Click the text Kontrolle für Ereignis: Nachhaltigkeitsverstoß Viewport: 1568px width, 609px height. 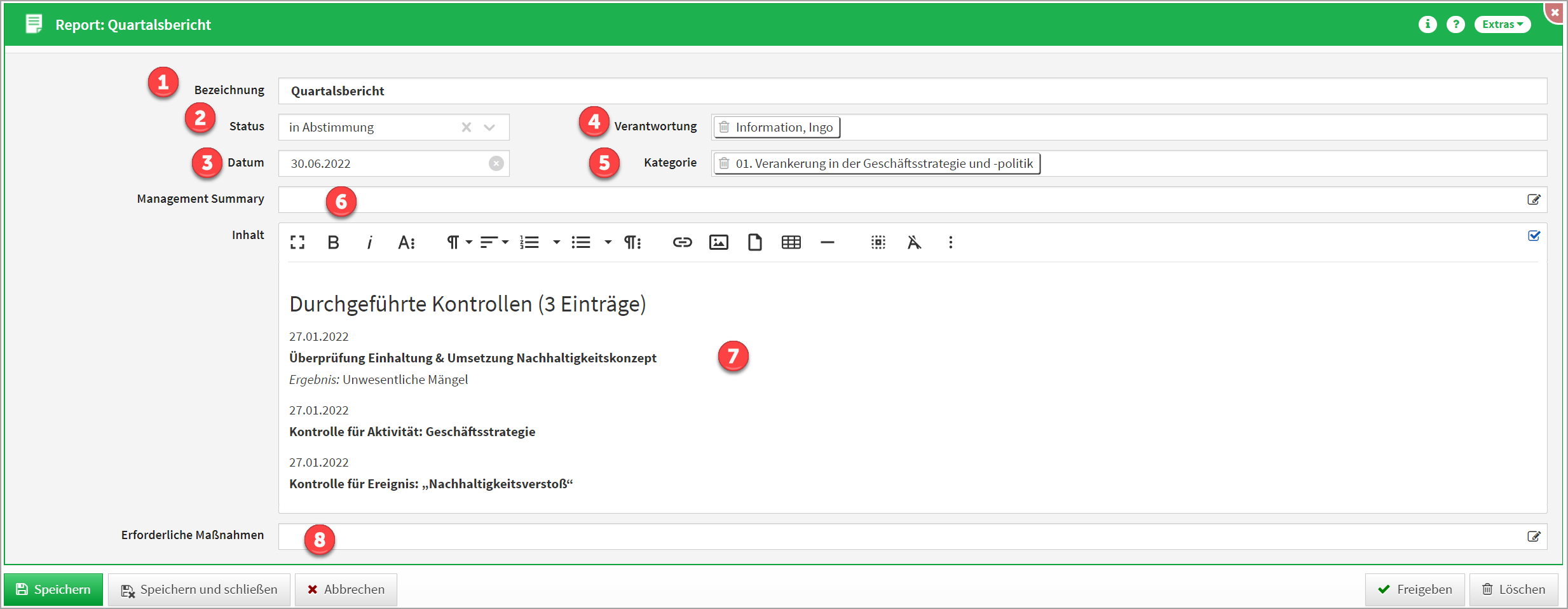click(431, 484)
